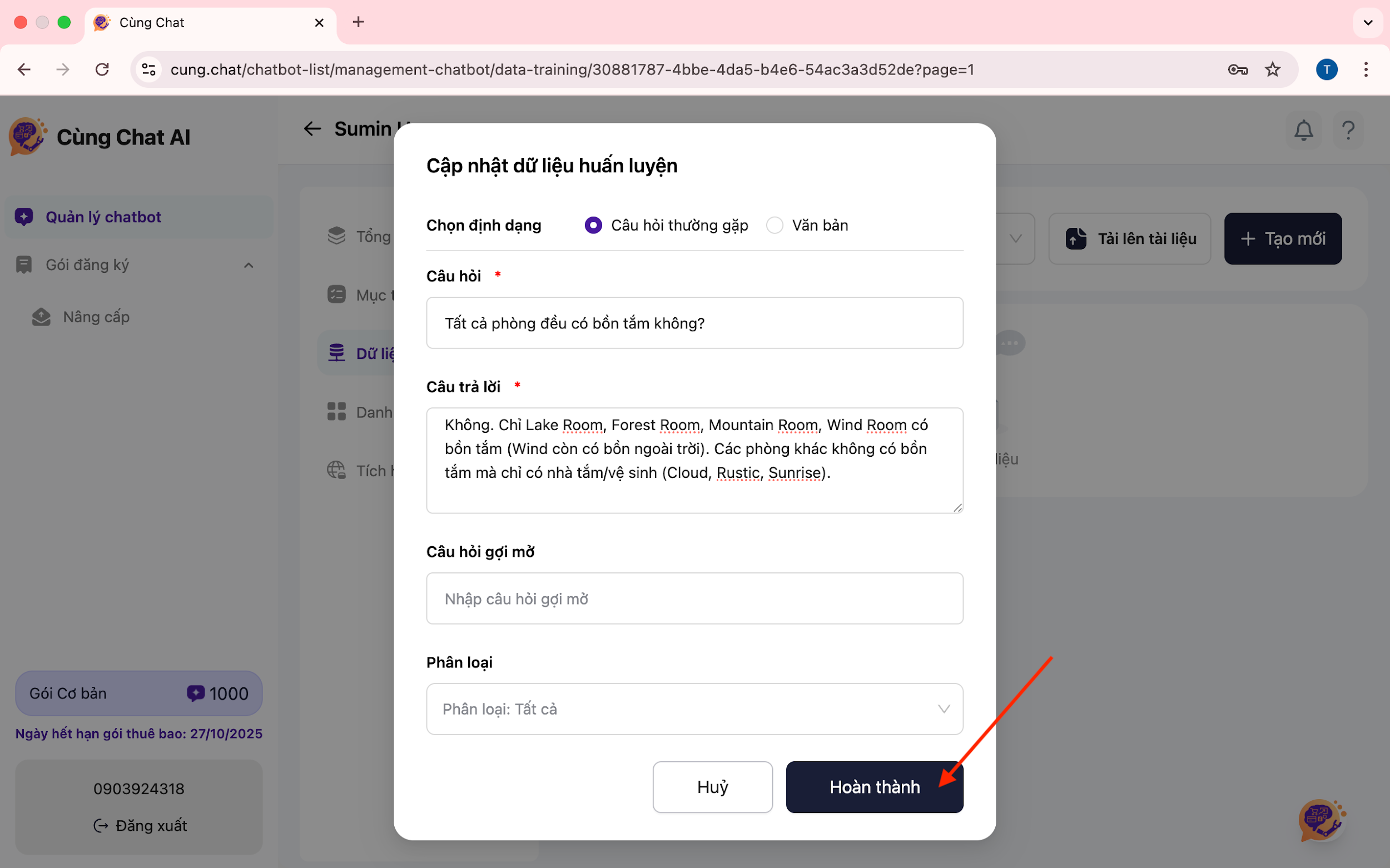The image size is (1390, 868).
Task: Click the Cùng Chat AI logo
Action: [27, 137]
